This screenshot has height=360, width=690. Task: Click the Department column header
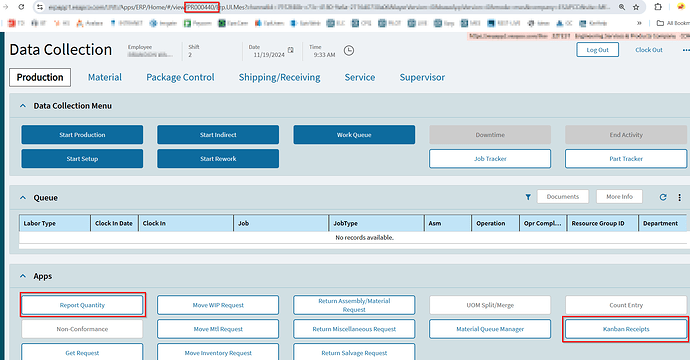pos(664,223)
